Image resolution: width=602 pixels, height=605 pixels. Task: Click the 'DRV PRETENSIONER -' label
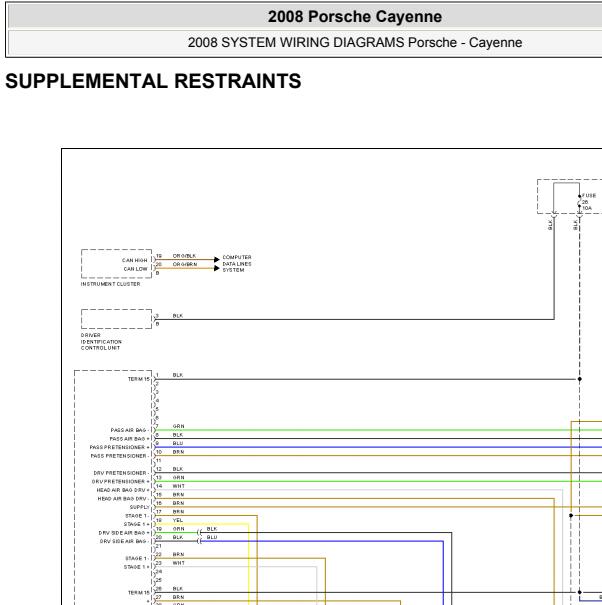point(121,473)
